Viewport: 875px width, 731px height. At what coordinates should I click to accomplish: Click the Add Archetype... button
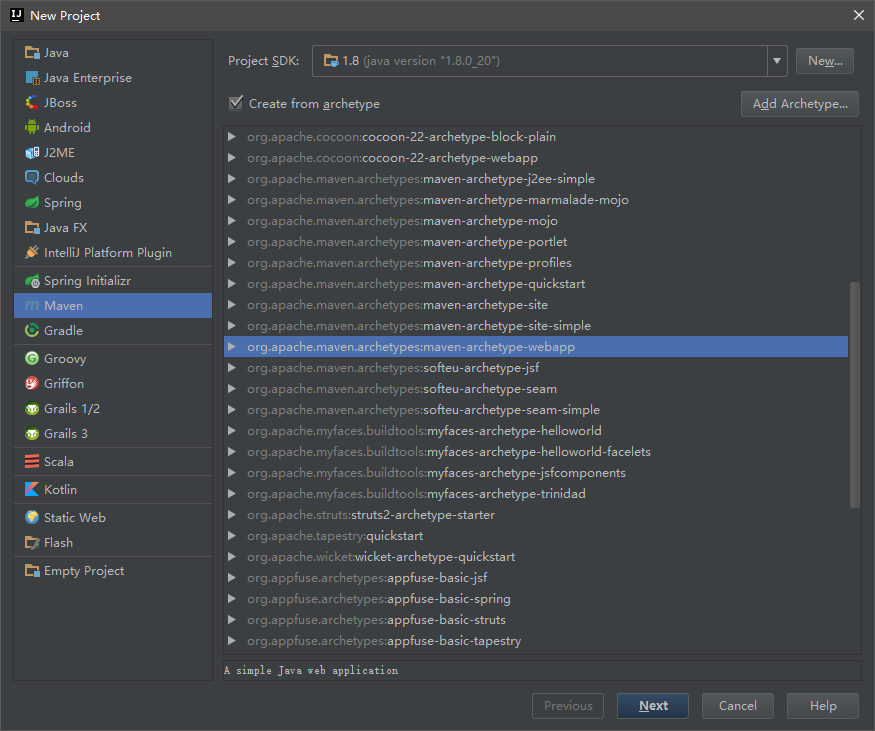tap(800, 104)
